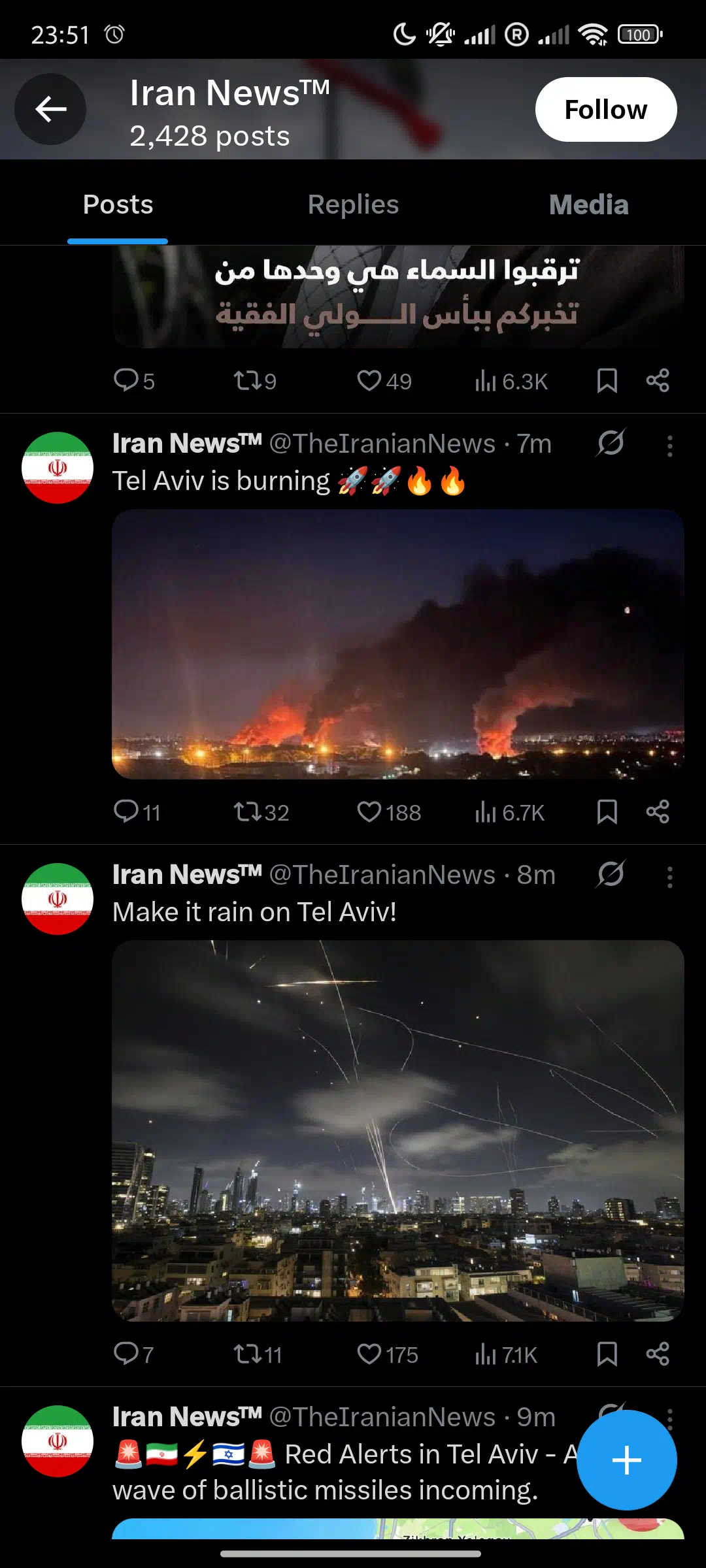Viewport: 706px width, 1568px height.
Task: View analytics of 6.7K views post
Action: coord(509,812)
